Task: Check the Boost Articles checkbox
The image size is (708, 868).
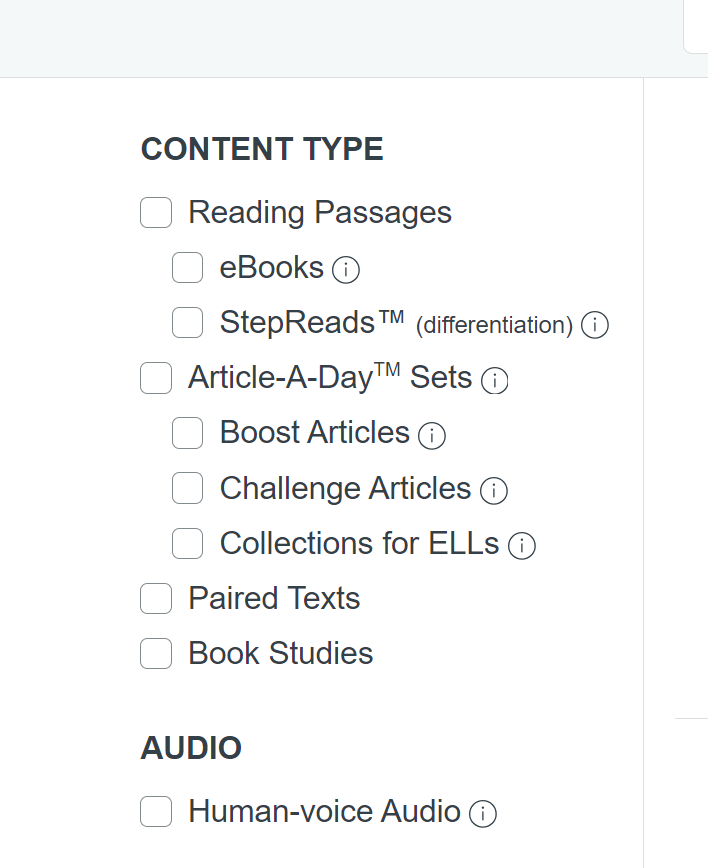Action: point(187,433)
